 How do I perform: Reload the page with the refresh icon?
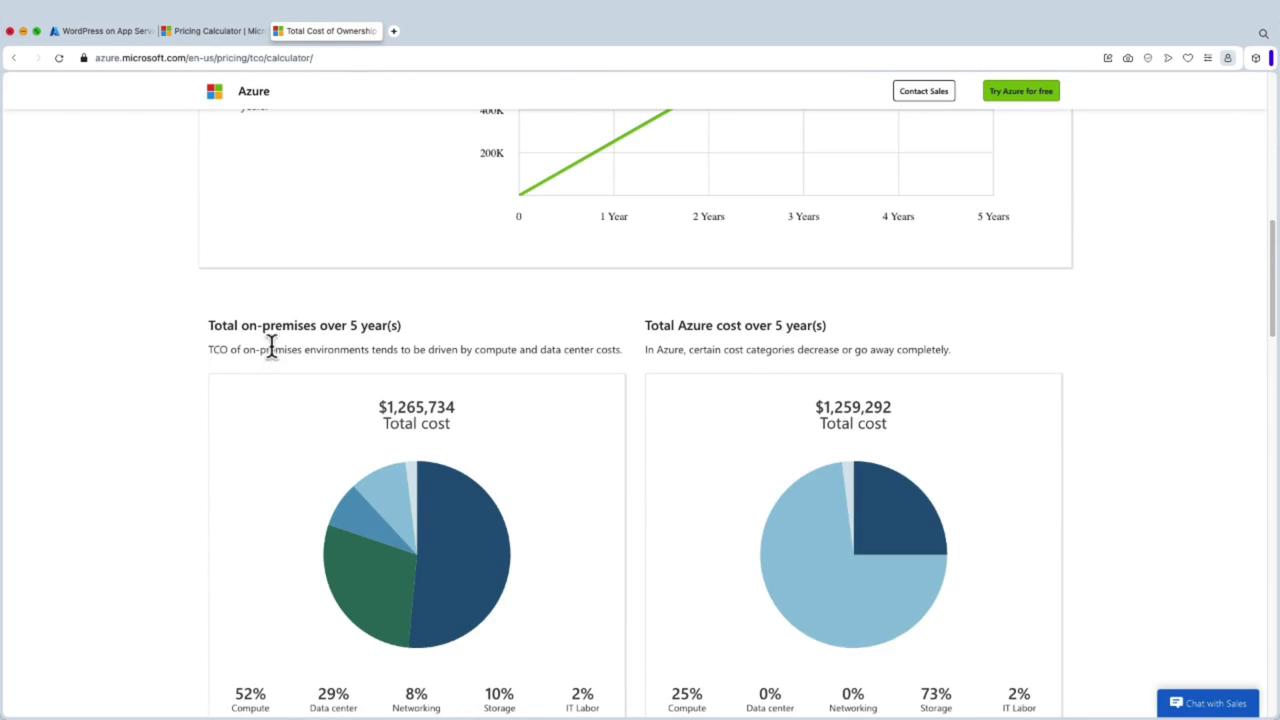point(59,58)
